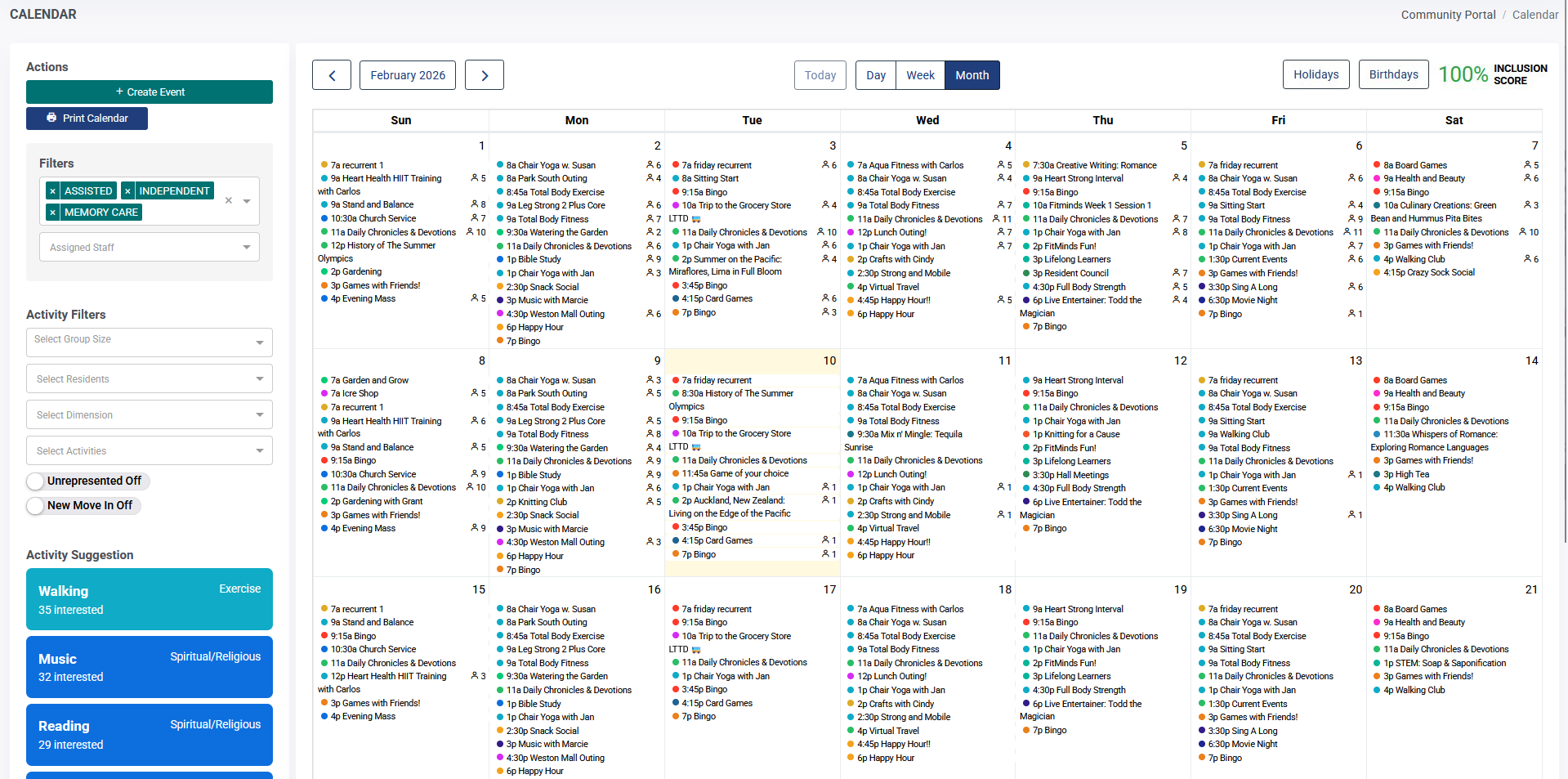Toggle the New Move In switch
1568x779 pixels.
[x=35, y=506]
